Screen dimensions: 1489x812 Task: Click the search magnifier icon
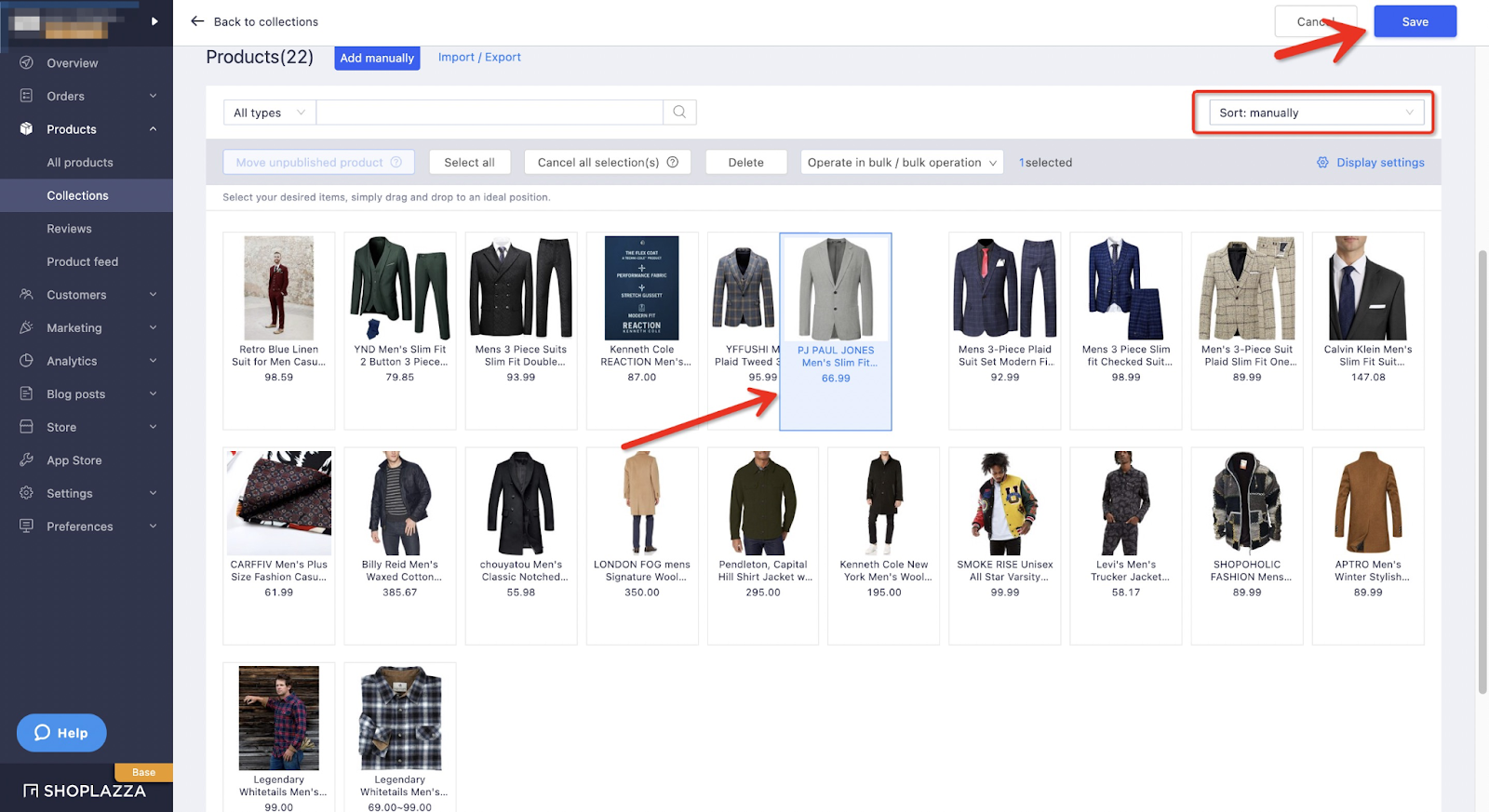(x=679, y=113)
